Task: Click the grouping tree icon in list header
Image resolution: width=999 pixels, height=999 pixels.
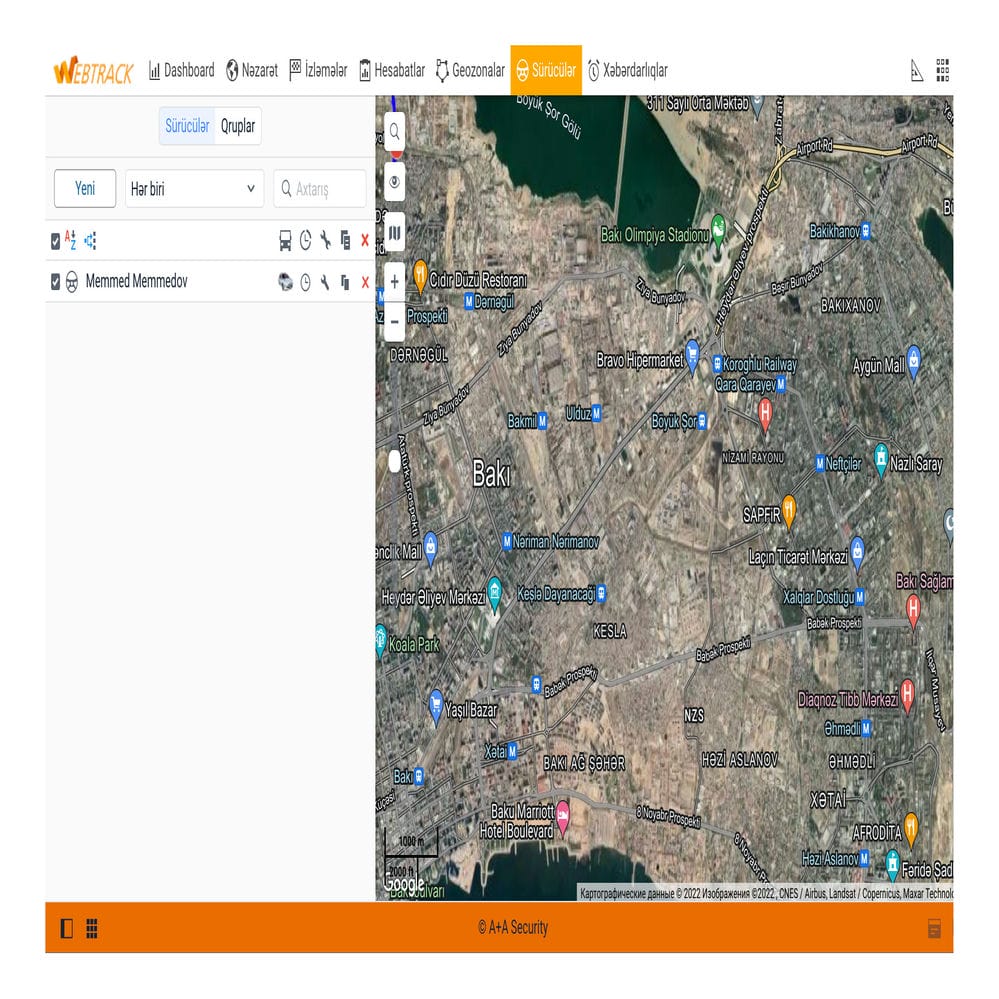Action: [x=90, y=240]
